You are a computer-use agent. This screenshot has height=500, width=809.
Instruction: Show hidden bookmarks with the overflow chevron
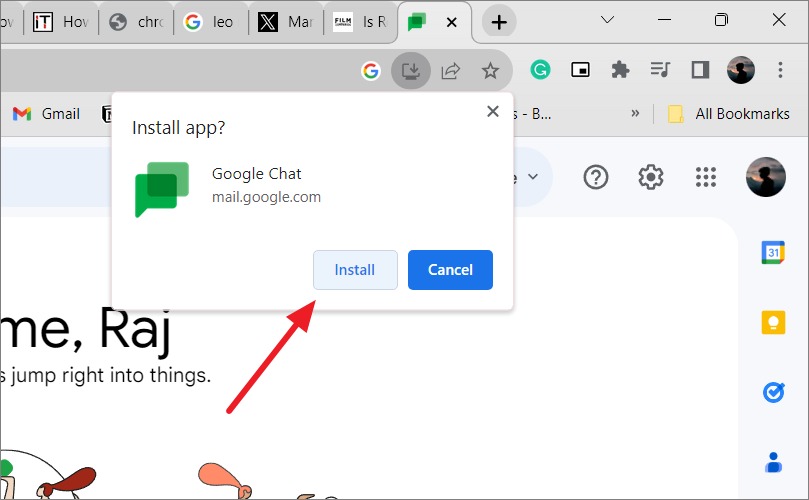635,114
